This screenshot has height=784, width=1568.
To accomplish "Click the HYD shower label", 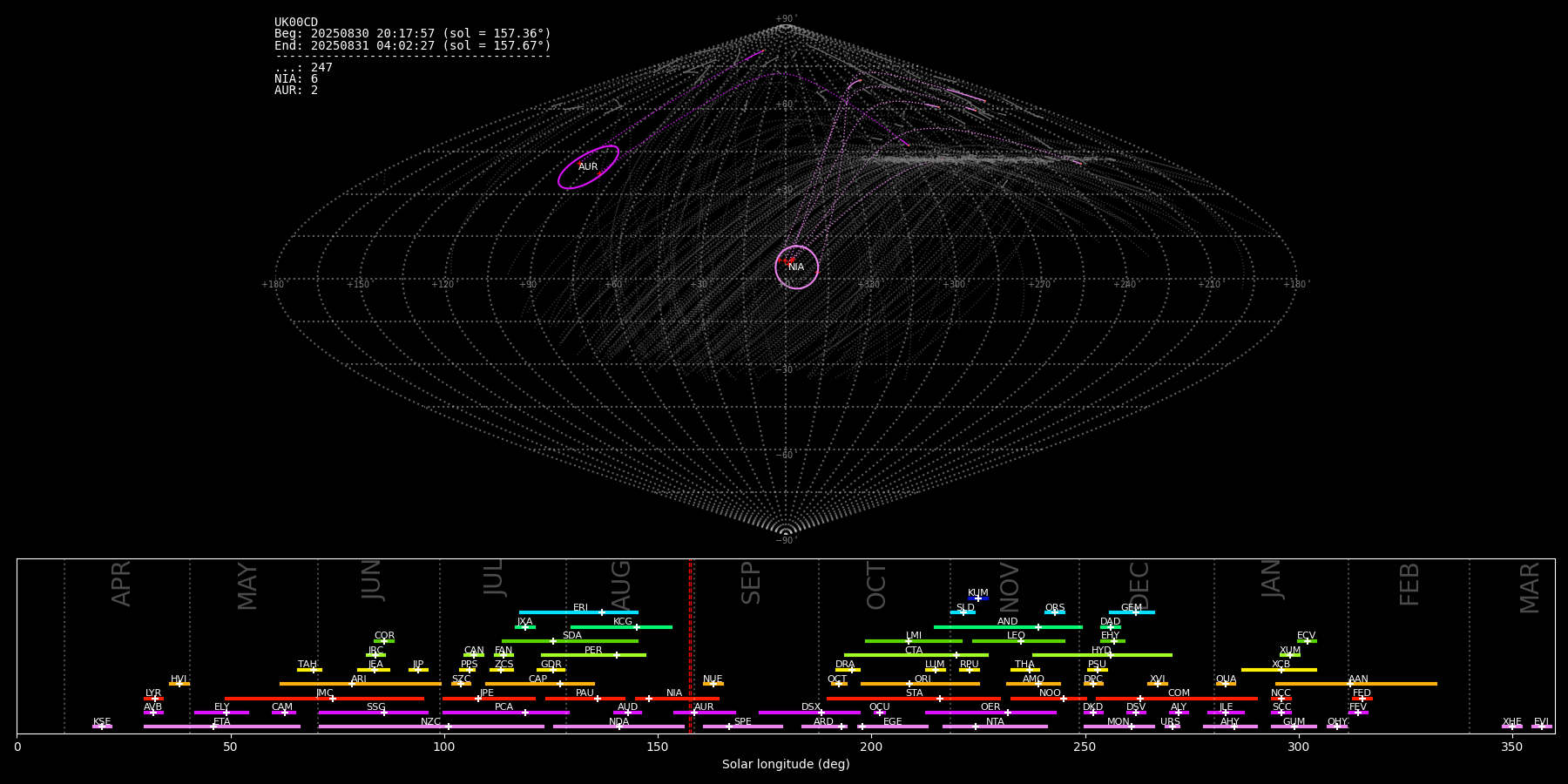I will coord(1102,650).
